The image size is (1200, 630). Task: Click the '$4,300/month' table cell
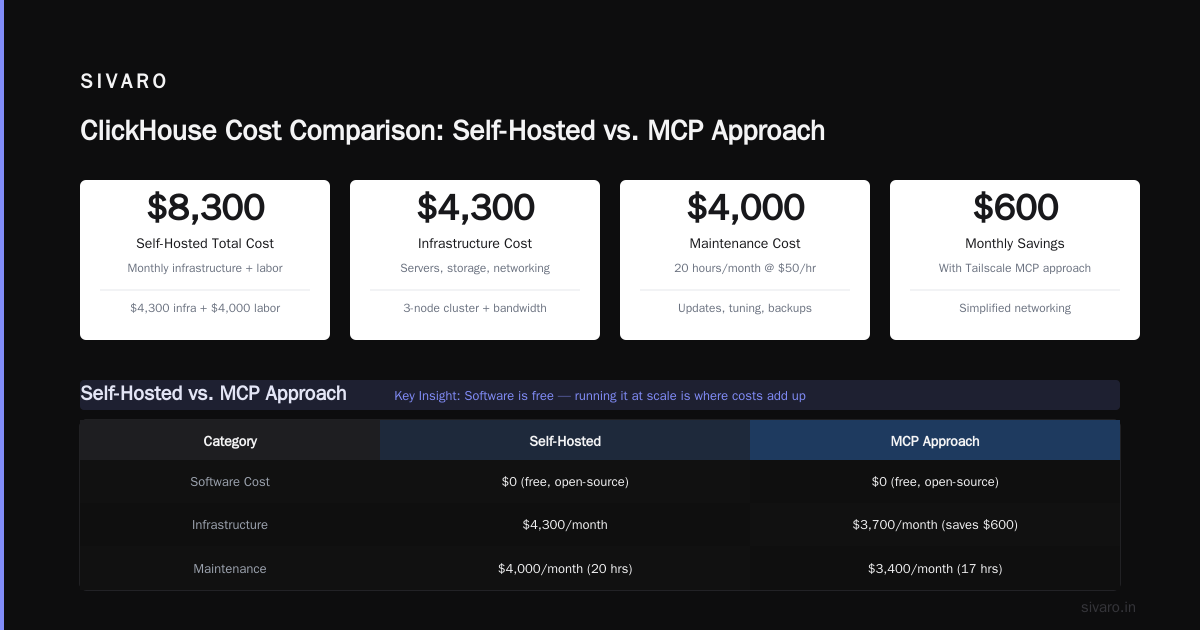[565, 525]
